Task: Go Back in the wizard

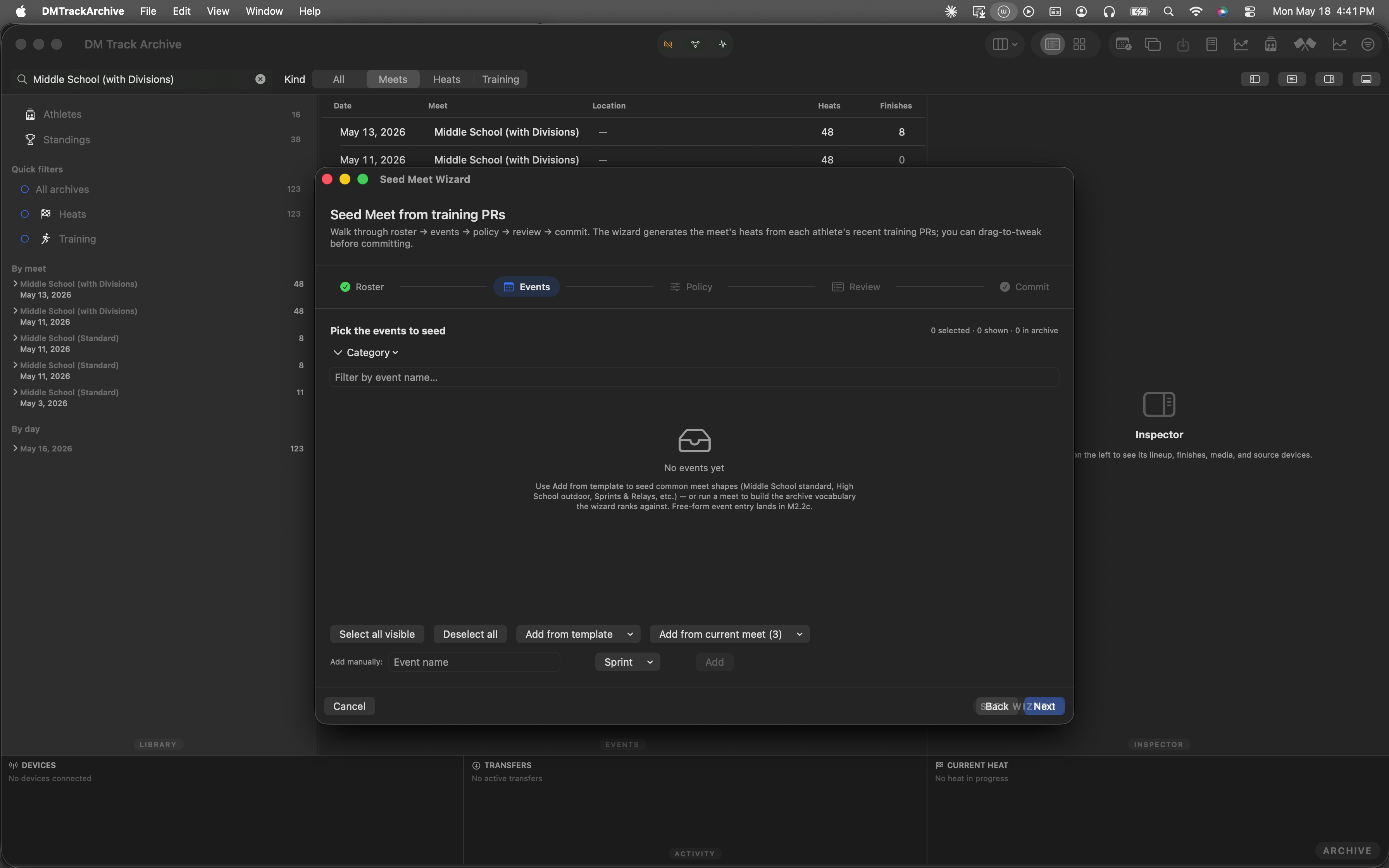Action: pos(996,706)
